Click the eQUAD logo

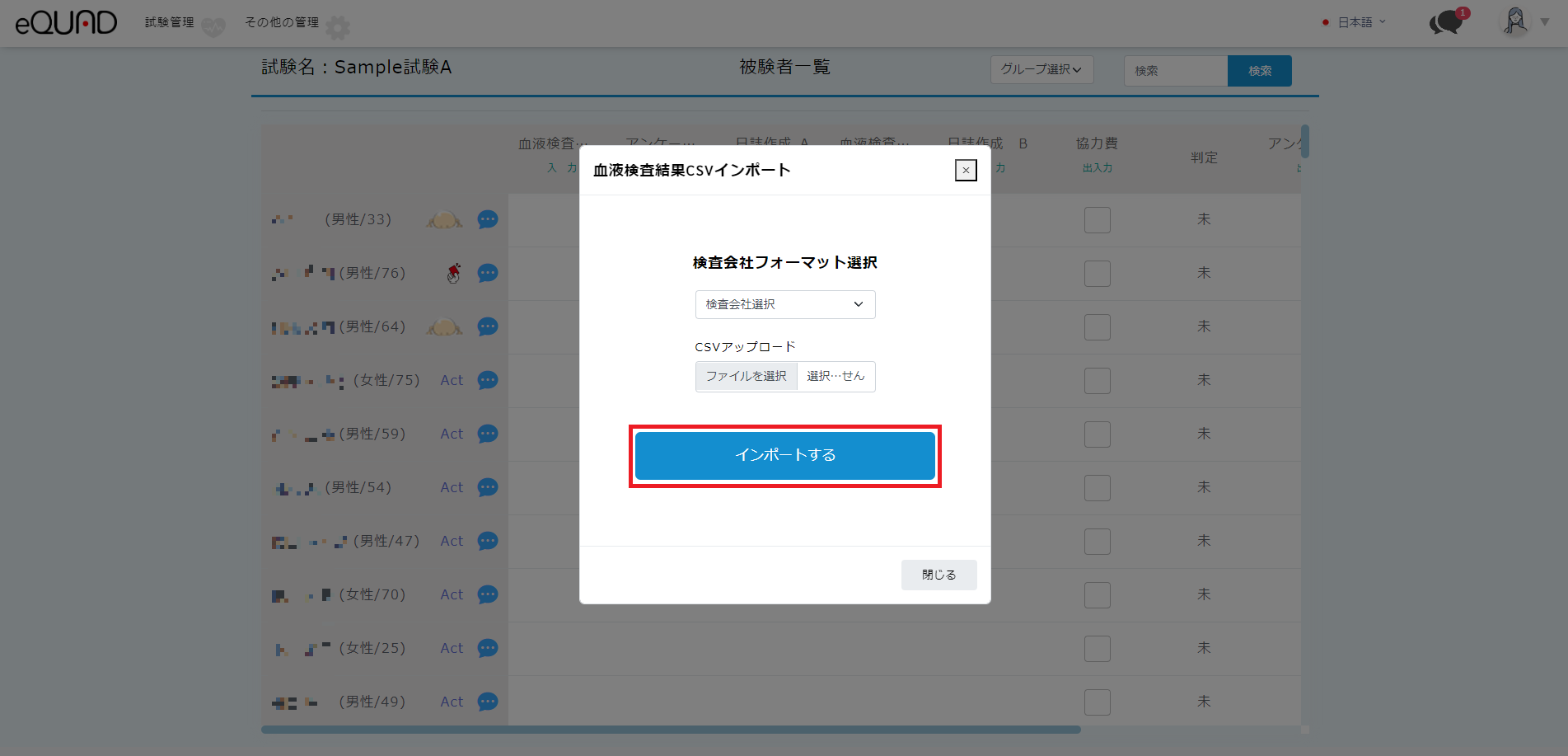pos(66,22)
